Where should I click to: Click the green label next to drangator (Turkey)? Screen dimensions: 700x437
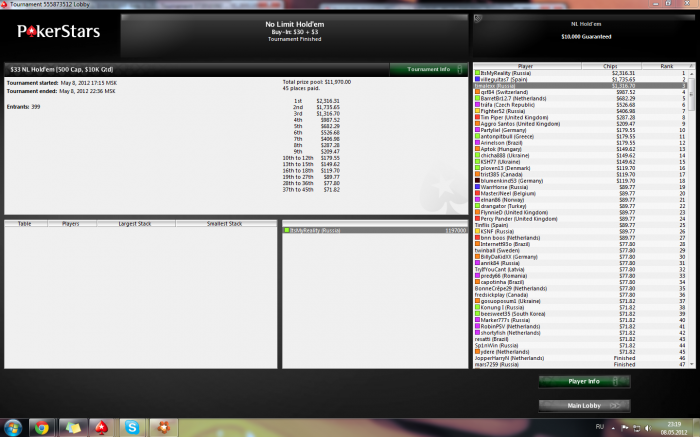pyautogui.click(x=477, y=206)
